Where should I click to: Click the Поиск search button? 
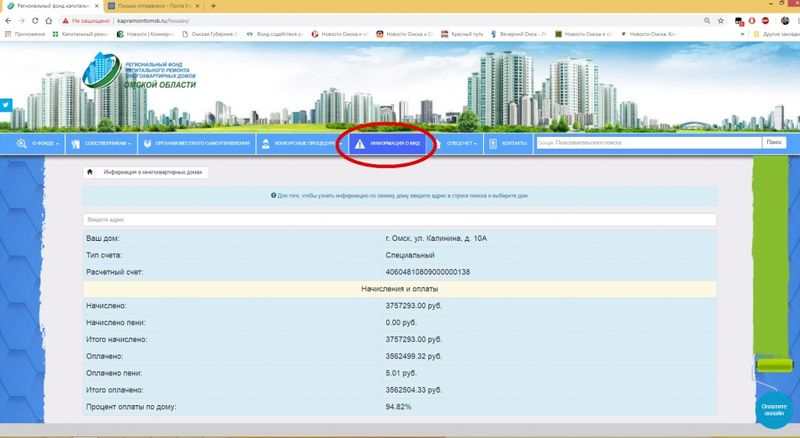(x=773, y=143)
